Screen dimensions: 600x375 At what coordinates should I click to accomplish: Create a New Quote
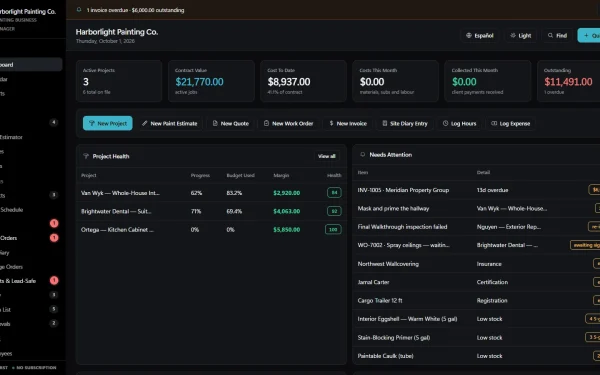point(231,123)
